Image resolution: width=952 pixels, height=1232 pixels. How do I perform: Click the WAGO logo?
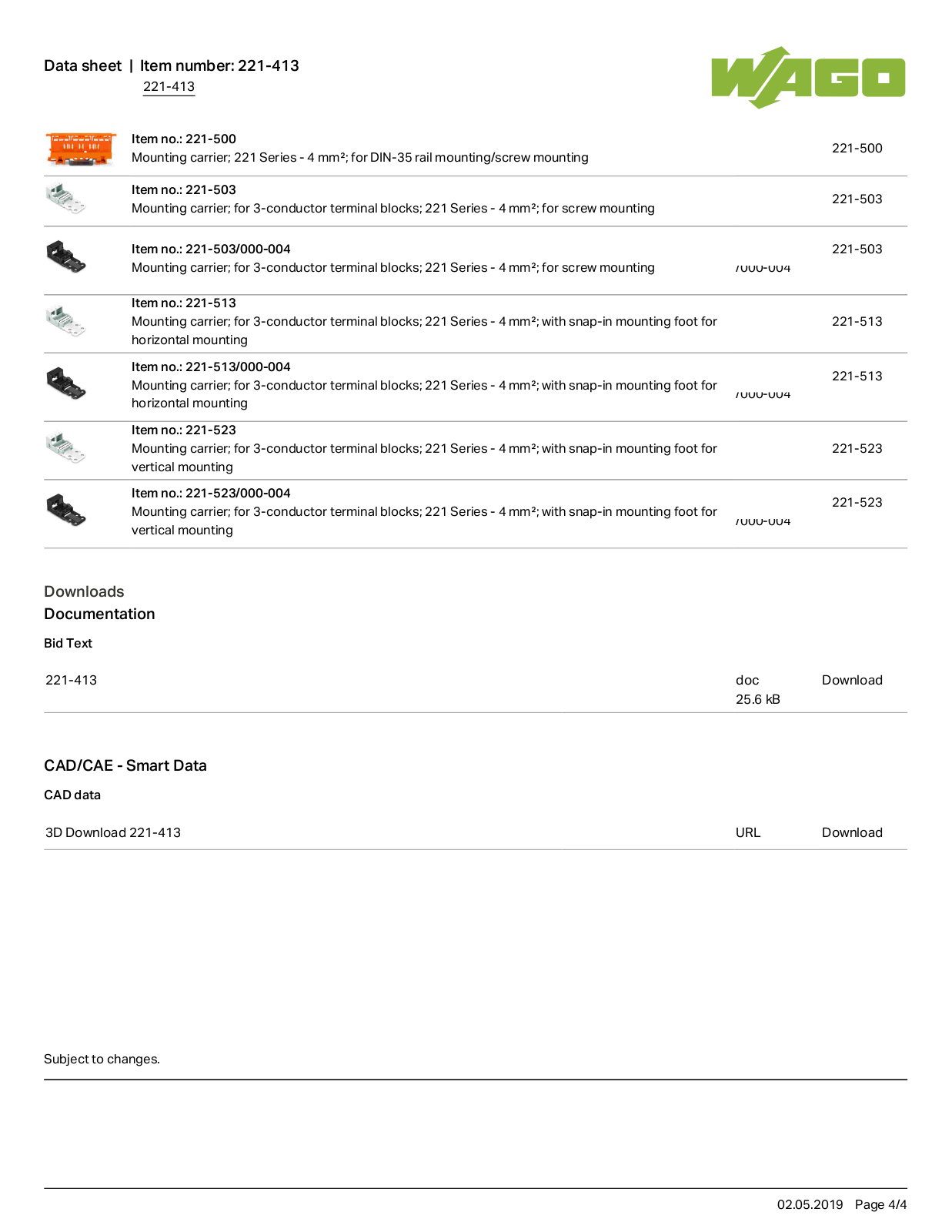[808, 78]
